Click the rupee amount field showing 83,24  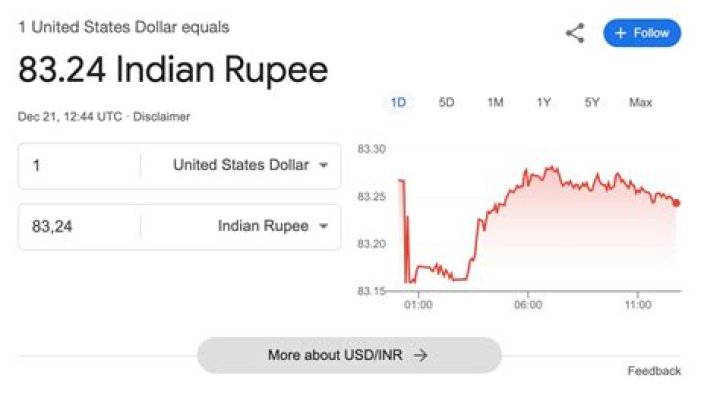(x=80, y=227)
